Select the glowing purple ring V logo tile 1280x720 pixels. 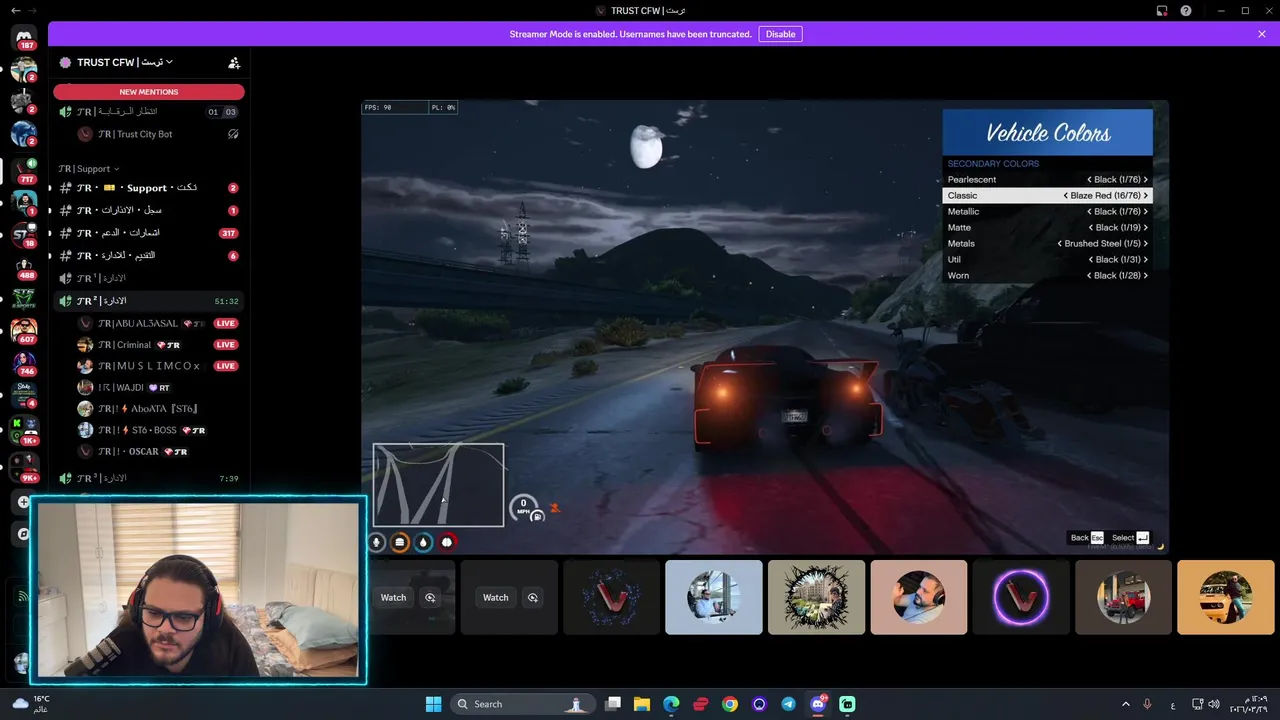coord(1020,597)
